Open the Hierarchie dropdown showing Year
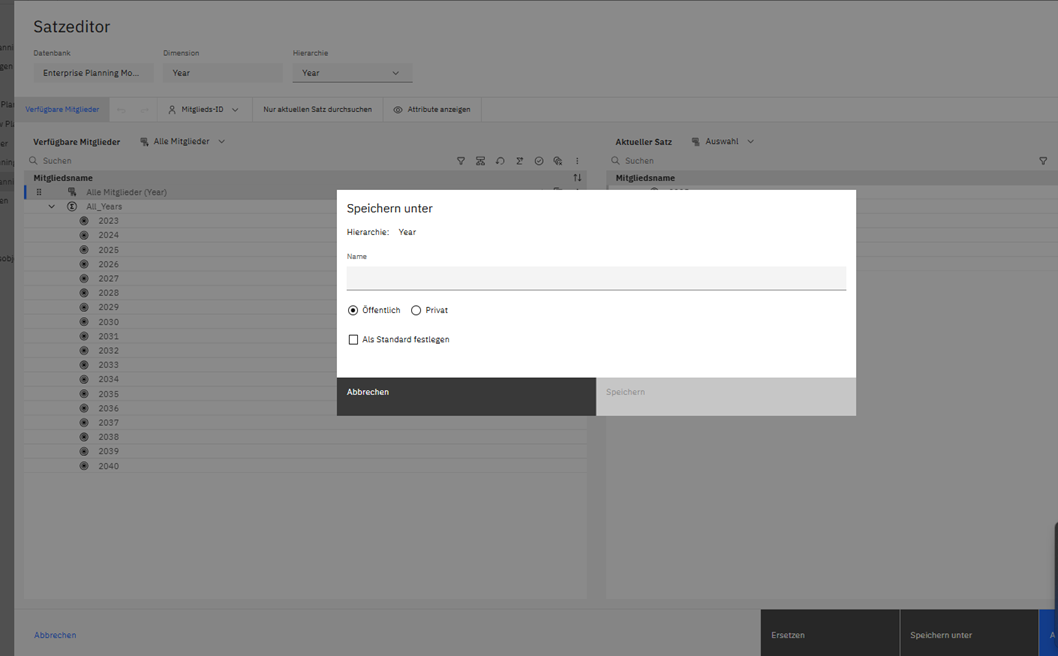The height and width of the screenshot is (656, 1058). coord(352,73)
